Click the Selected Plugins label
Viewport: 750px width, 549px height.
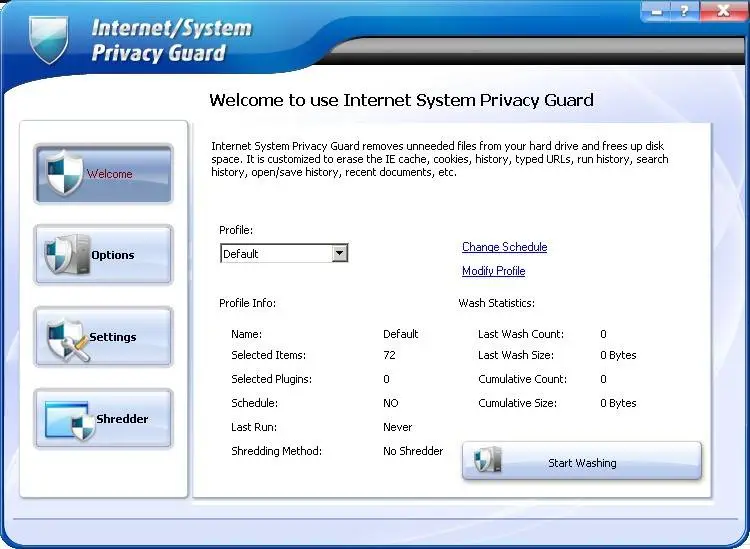pos(271,379)
